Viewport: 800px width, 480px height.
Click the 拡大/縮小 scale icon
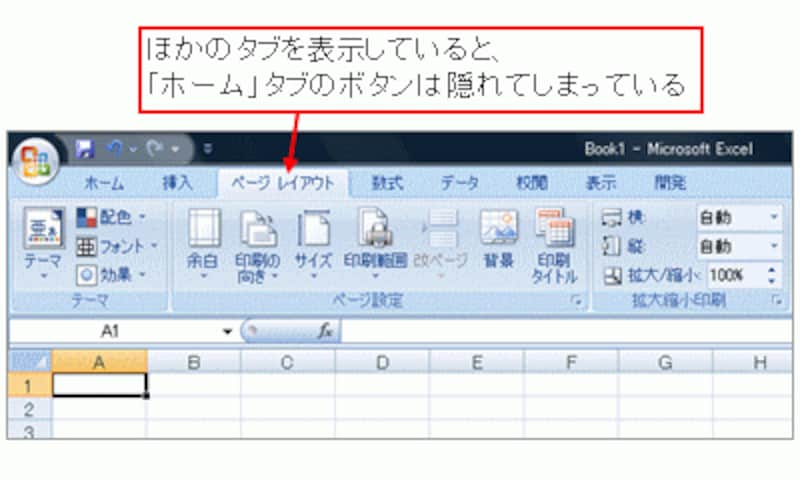click(612, 275)
